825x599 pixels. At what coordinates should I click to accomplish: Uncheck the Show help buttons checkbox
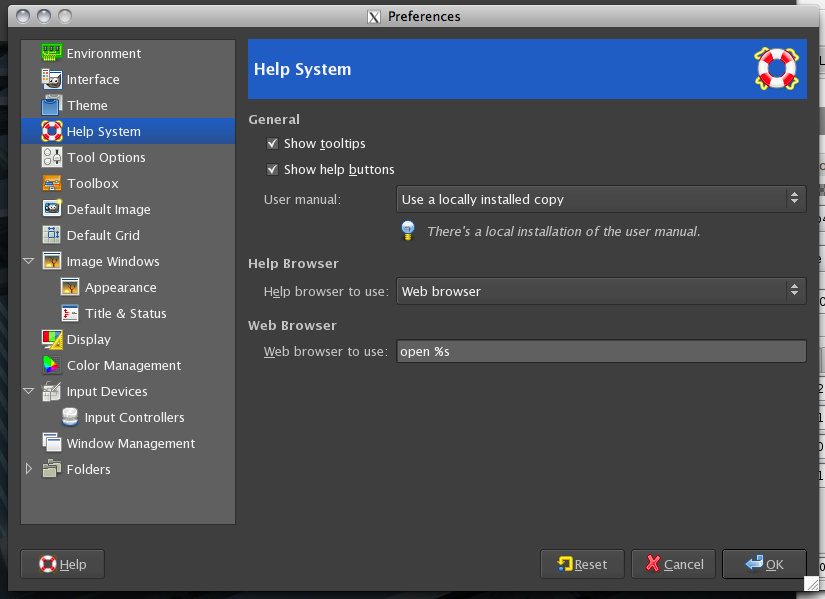(x=272, y=170)
